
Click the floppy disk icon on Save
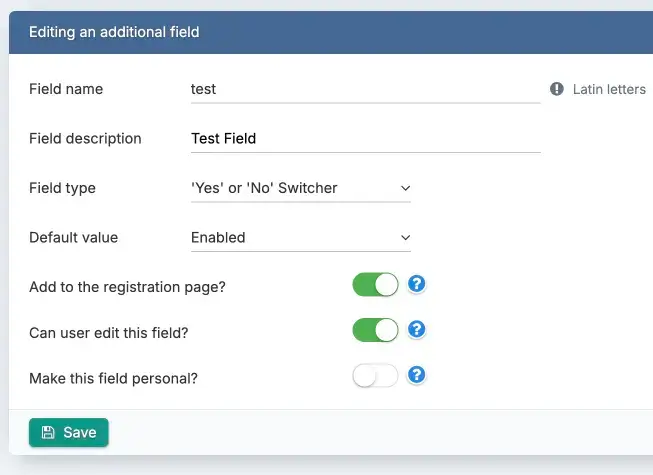coord(46,432)
